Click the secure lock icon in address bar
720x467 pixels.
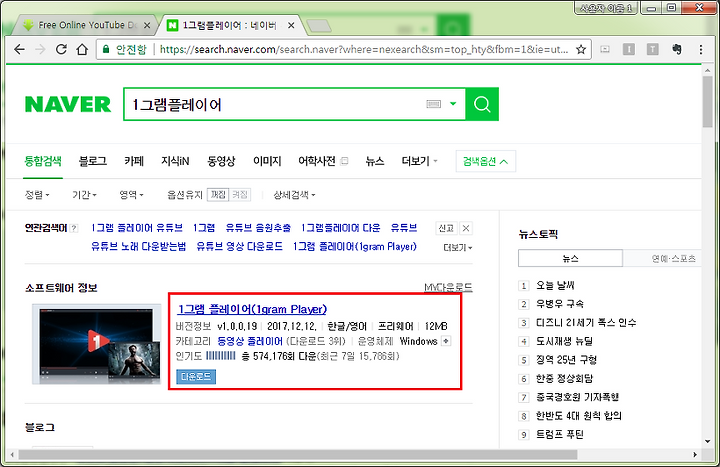(106, 49)
